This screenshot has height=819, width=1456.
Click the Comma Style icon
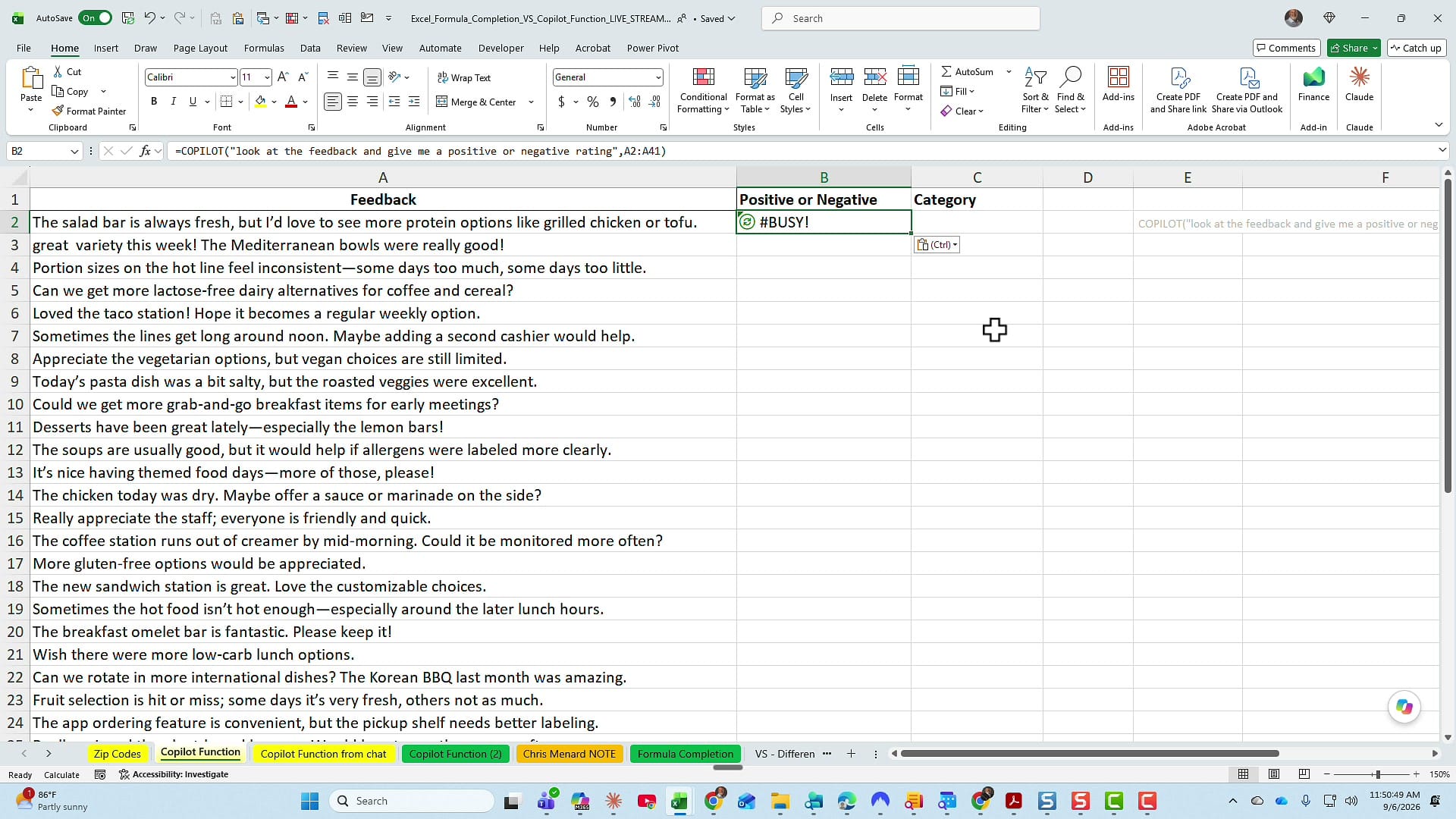613,102
